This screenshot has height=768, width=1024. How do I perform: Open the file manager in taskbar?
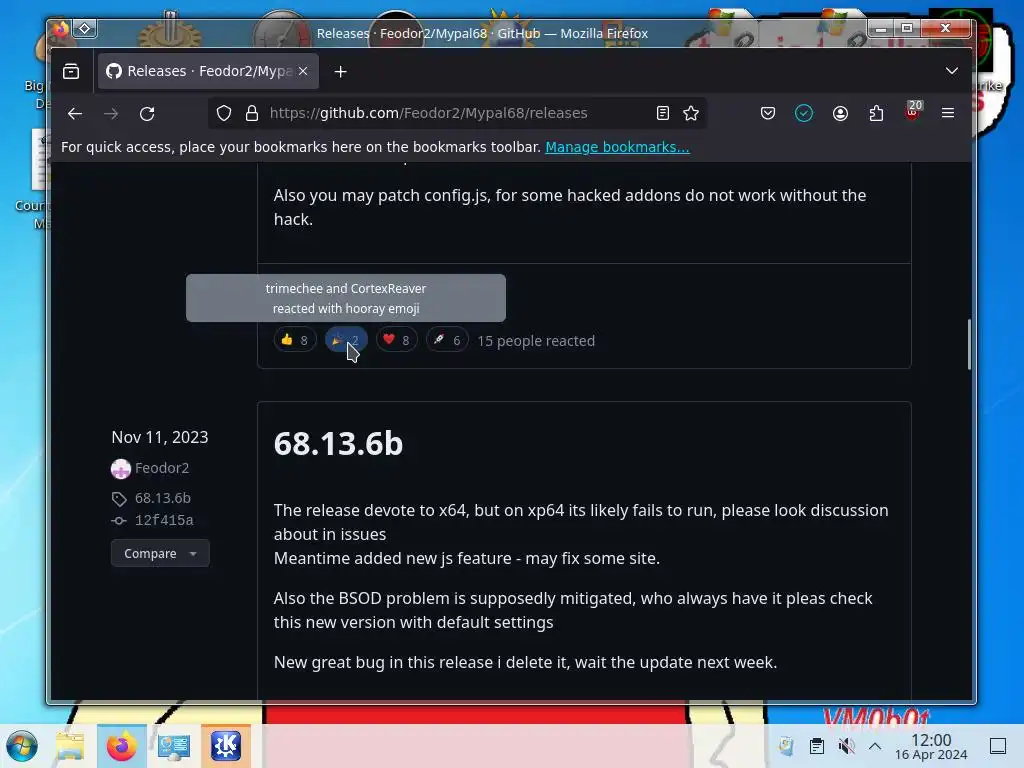pos(70,746)
